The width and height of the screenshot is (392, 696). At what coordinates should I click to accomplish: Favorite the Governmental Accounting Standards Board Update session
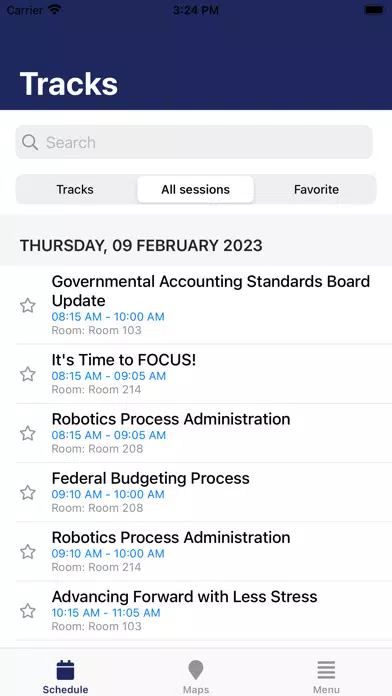point(28,305)
